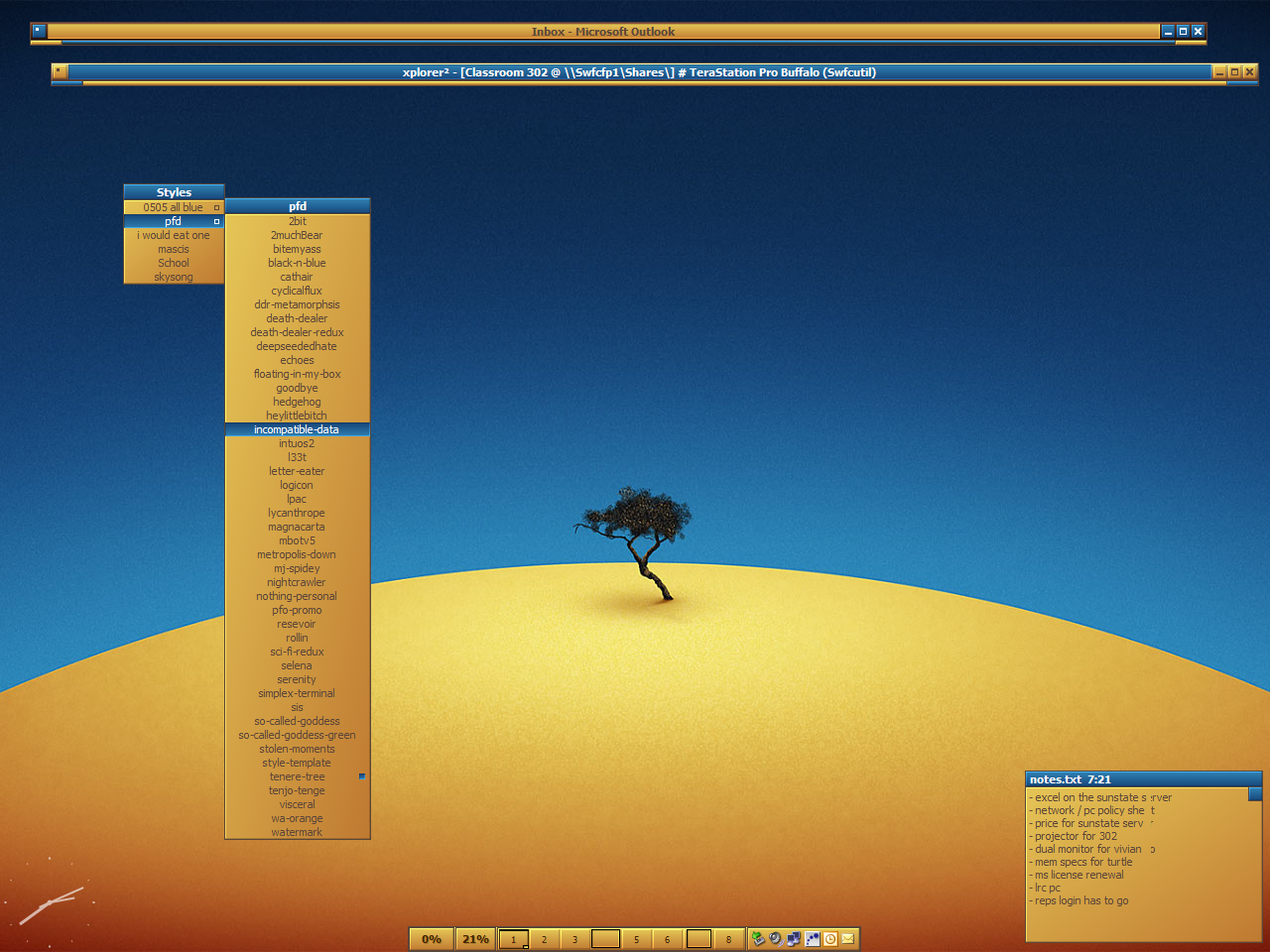Click the 'projector for 302' note line
Image resolution: width=1270 pixels, height=952 pixels.
click(1076, 836)
